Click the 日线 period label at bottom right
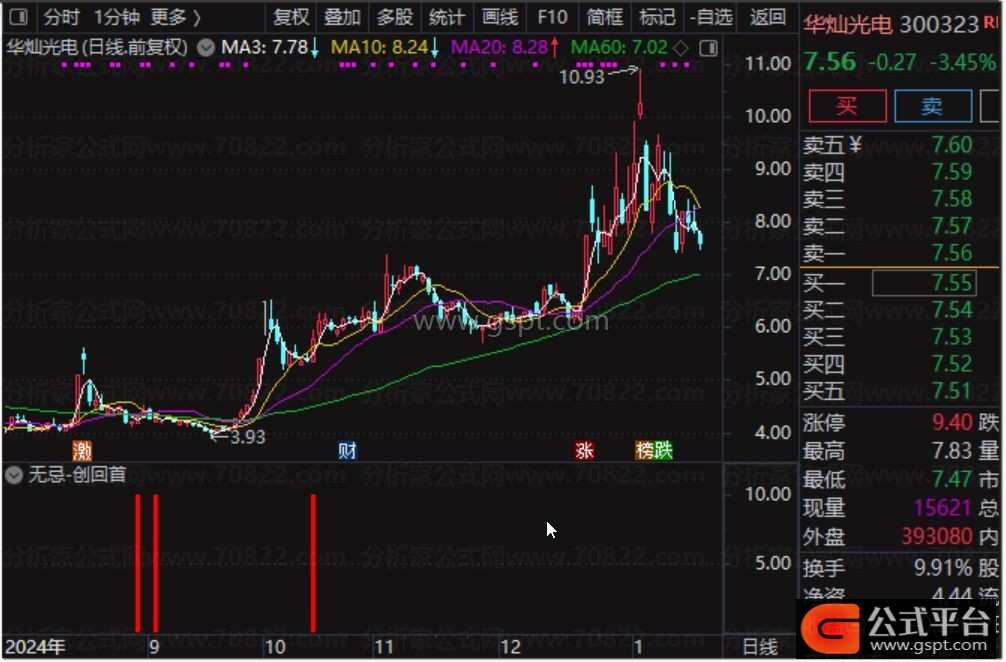This screenshot has height=662, width=1006. pos(760,647)
